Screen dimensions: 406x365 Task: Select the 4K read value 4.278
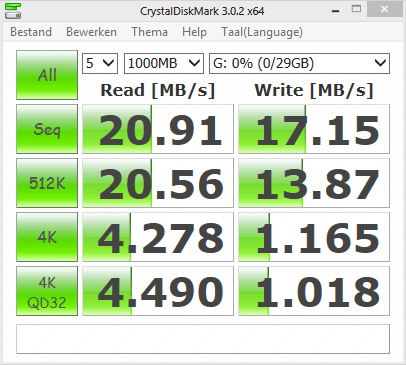[158, 237]
